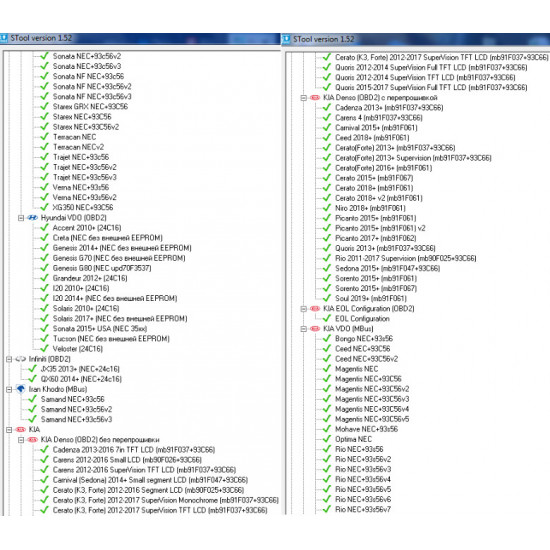The image size is (550, 550).
Task: Click the Iran Khodro logo icon
Action: (21, 389)
